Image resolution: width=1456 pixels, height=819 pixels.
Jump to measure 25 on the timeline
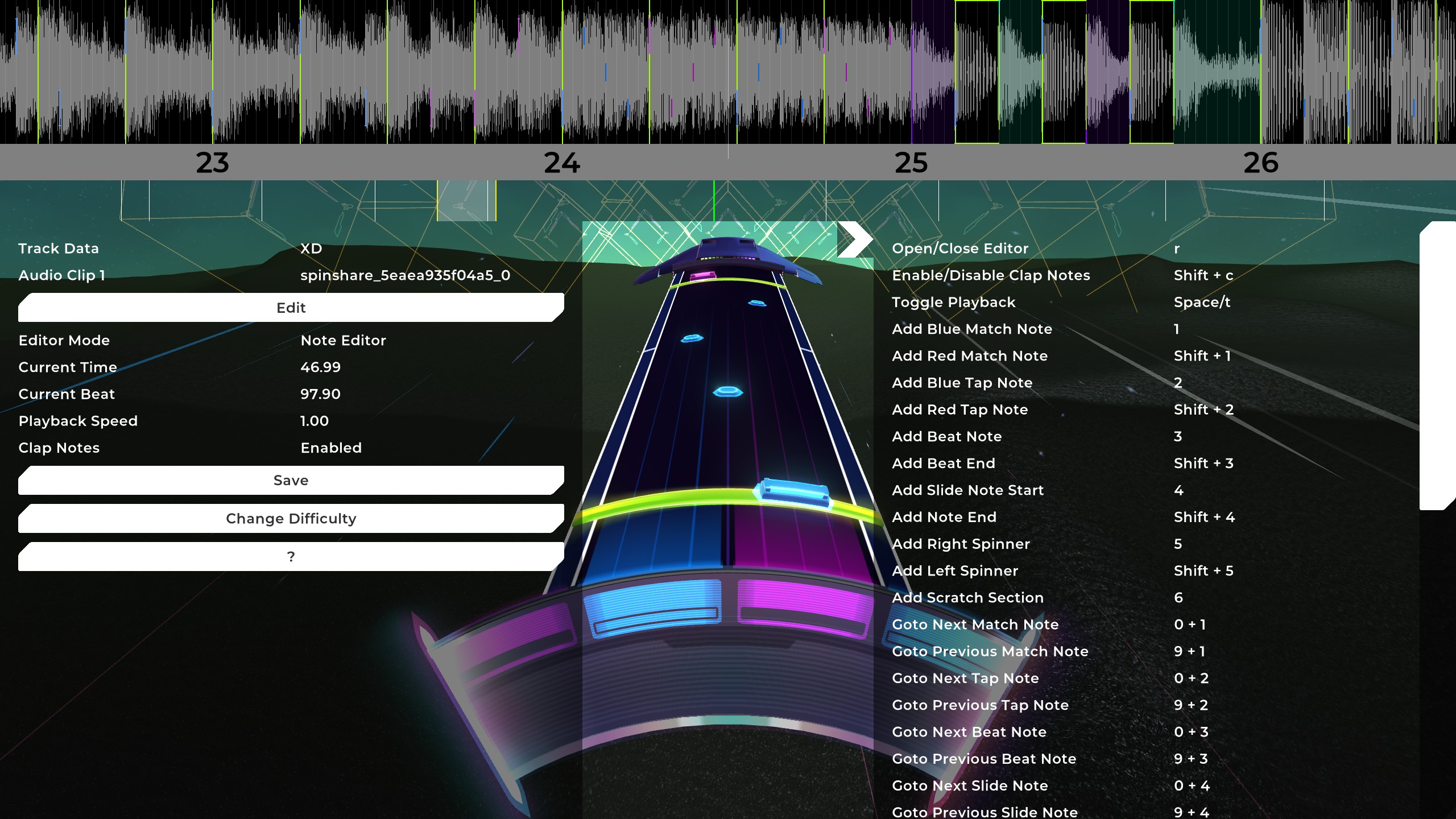pos(911,163)
